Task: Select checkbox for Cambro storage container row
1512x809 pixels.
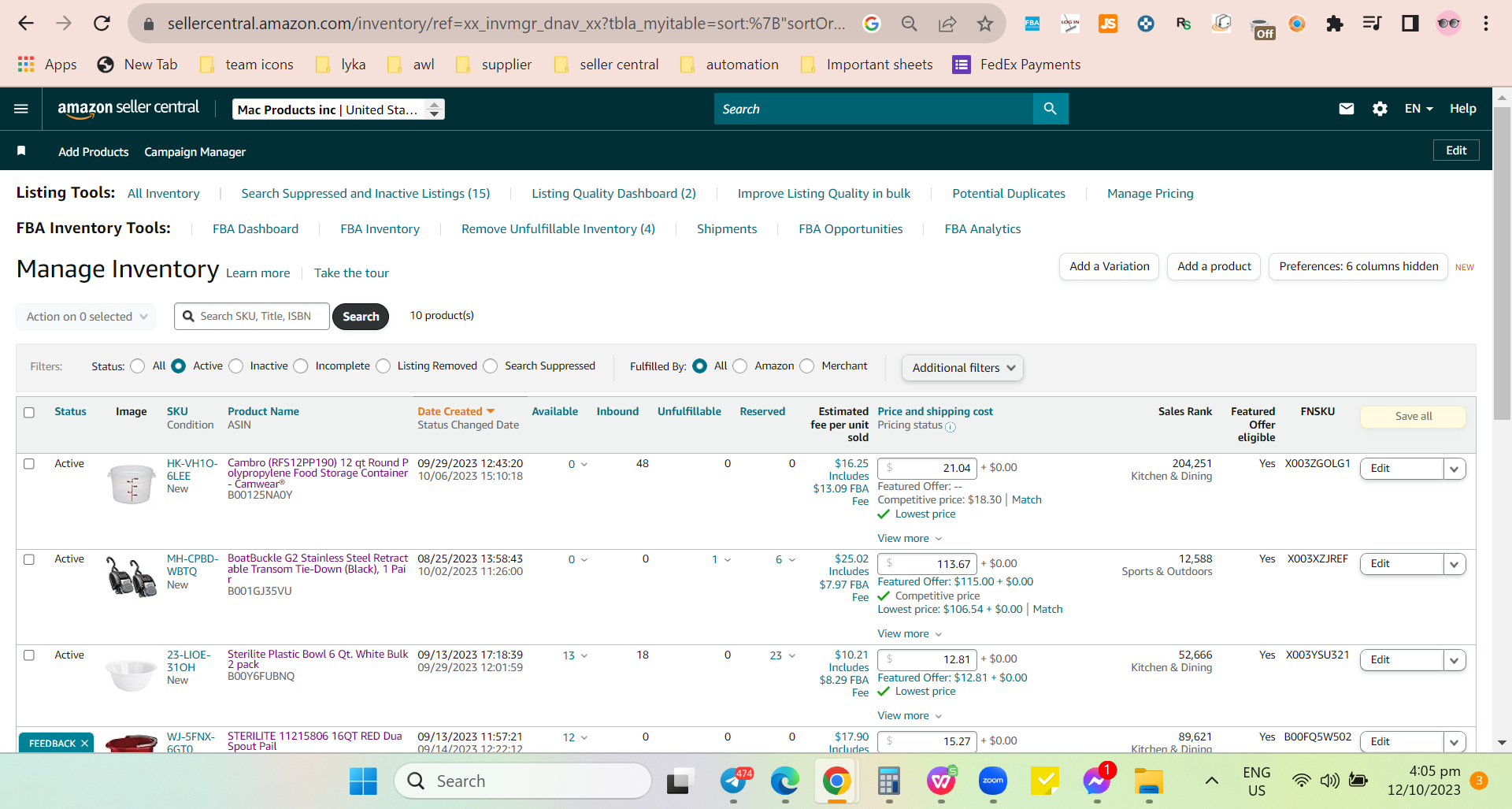Action: click(29, 464)
